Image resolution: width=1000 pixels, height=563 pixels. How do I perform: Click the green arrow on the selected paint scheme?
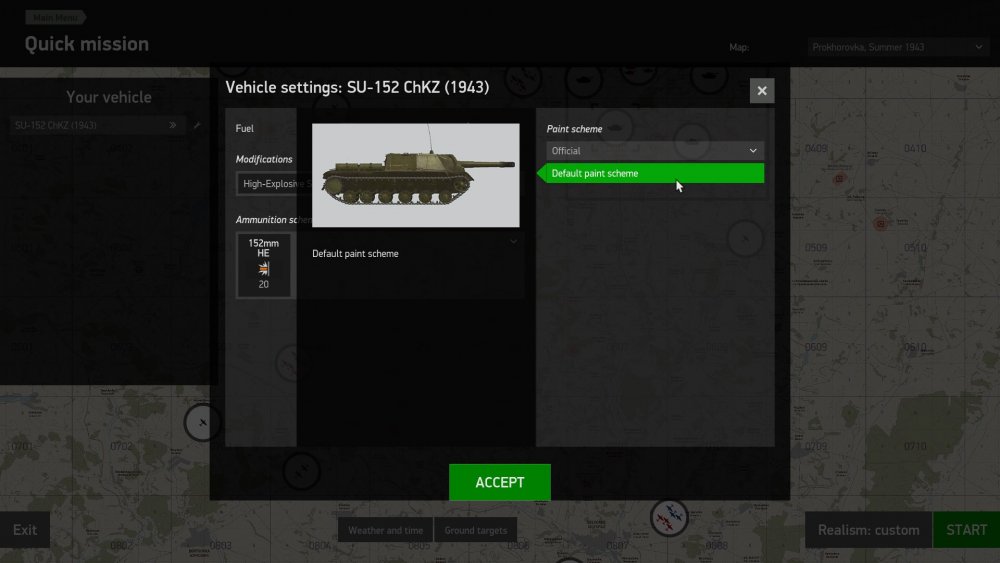541,173
